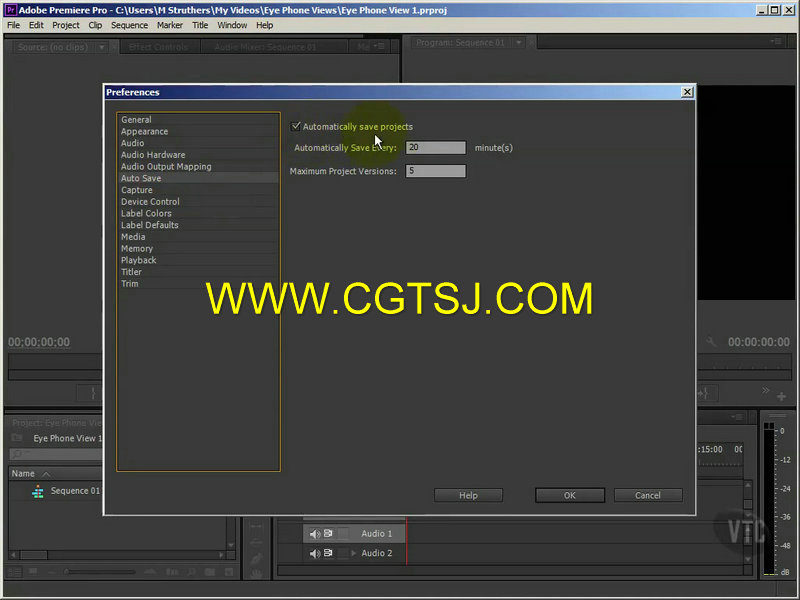Open the Window menu
Screen dimensions: 800x600
[x=232, y=25]
